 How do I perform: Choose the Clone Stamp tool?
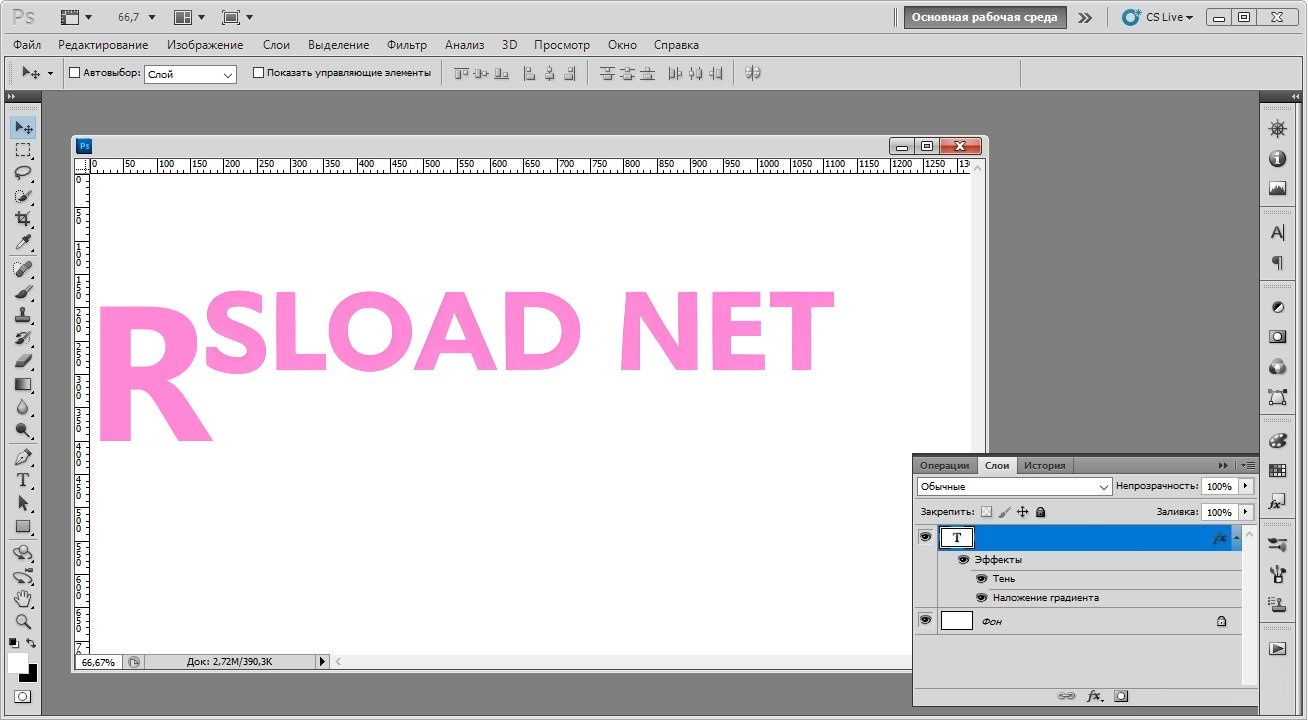coord(23,315)
